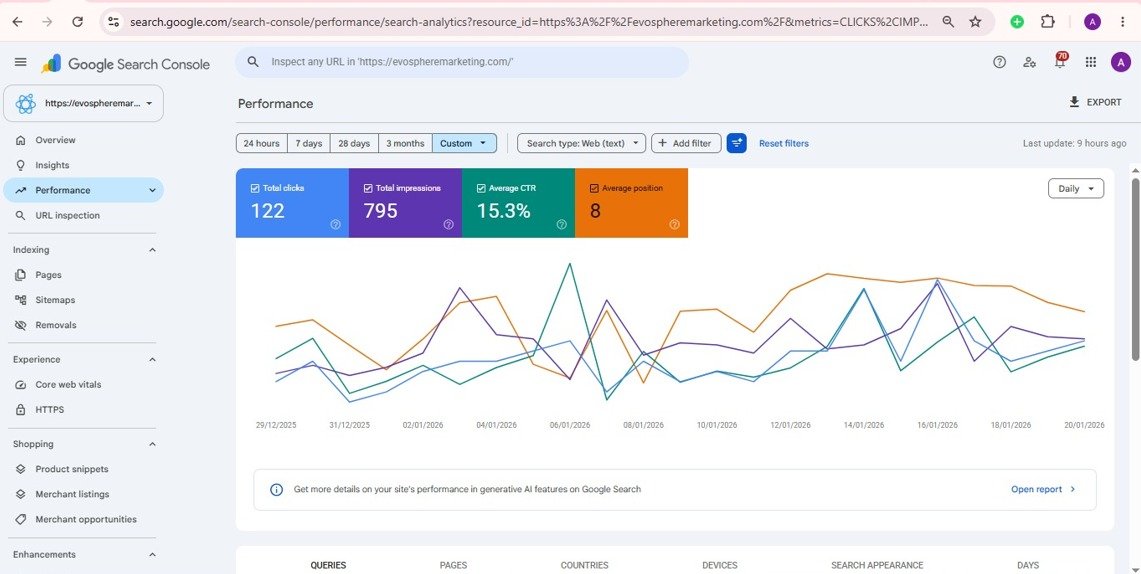This screenshot has width=1141, height=574.
Task: Collapse the Indexing section
Action: pyautogui.click(x=152, y=250)
